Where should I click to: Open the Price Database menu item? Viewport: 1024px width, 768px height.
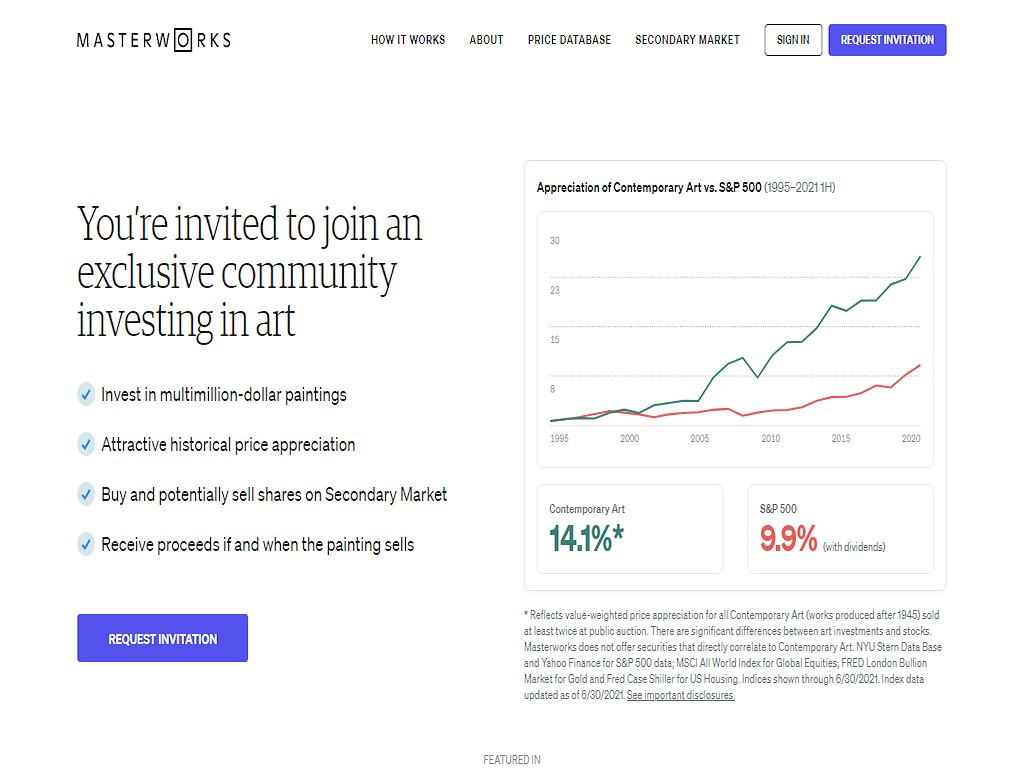pos(569,40)
